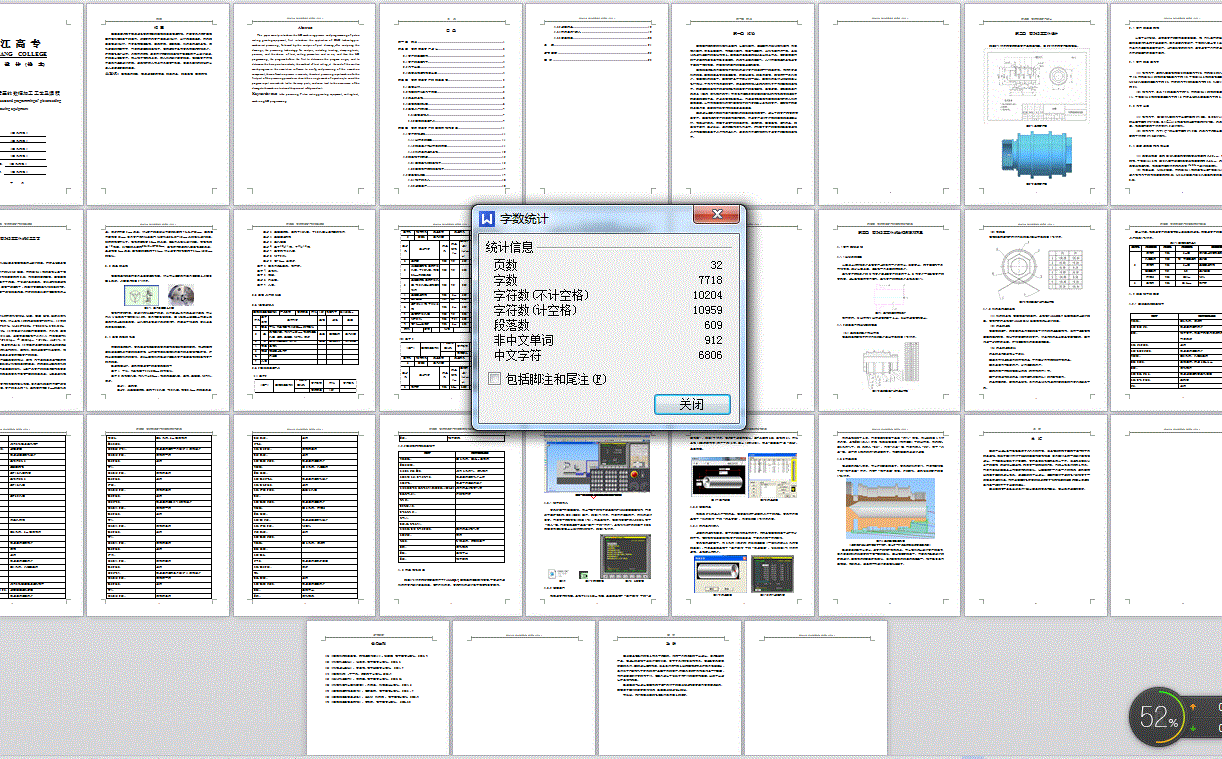Open the page thumbnail with the two small part photos
The width and height of the screenshot is (1222, 759).
point(158,310)
